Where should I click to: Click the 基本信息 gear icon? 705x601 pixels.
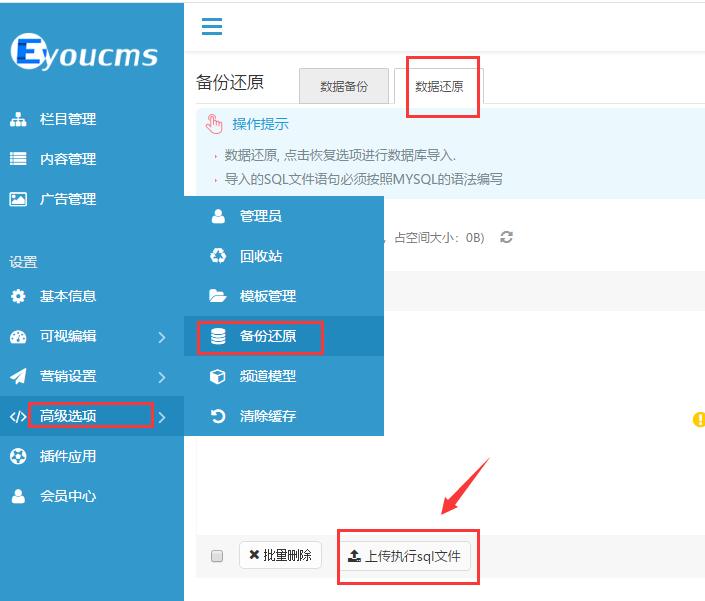click(18, 296)
